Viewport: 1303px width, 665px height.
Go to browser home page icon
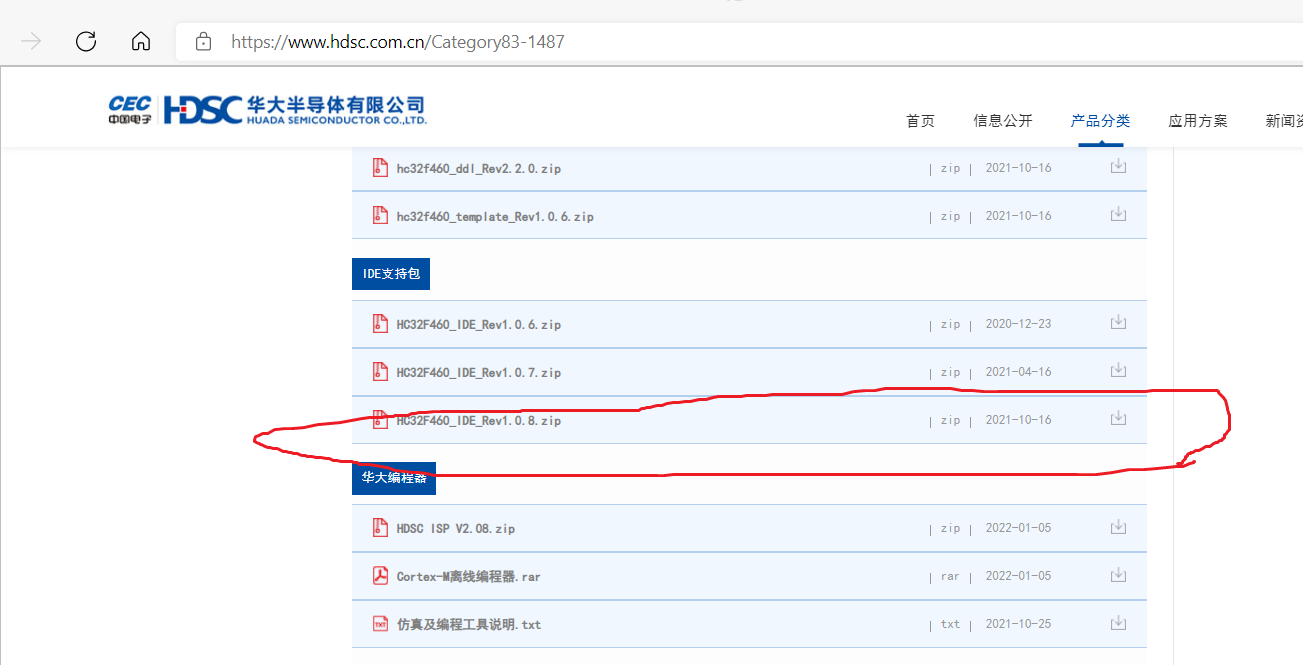click(x=141, y=41)
